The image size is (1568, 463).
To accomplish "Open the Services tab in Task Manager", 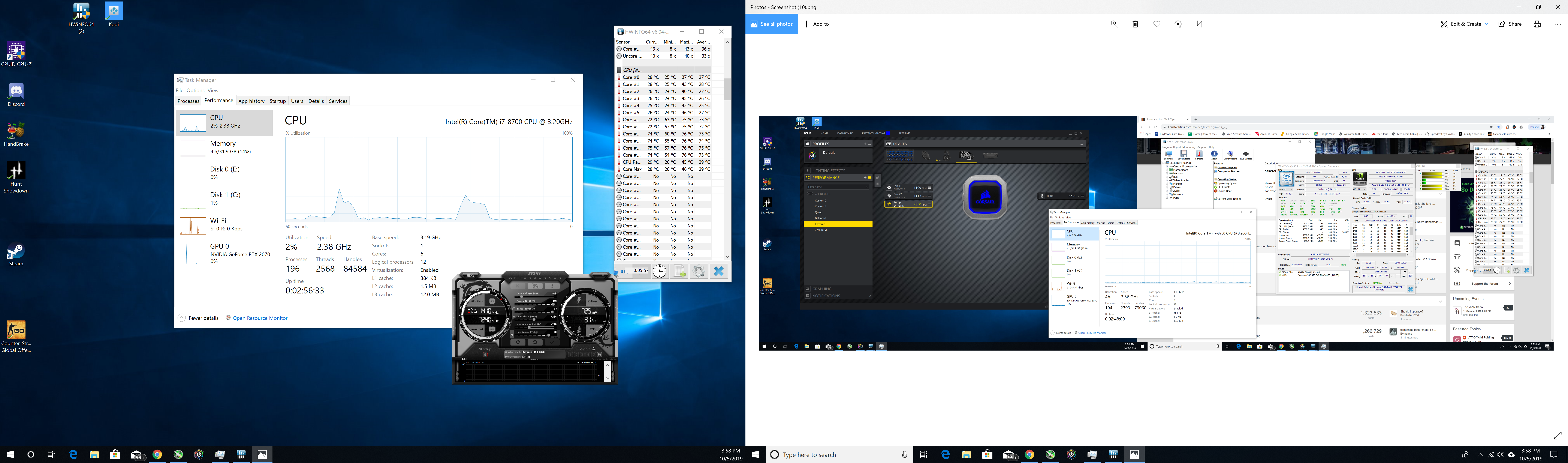I will tap(338, 101).
